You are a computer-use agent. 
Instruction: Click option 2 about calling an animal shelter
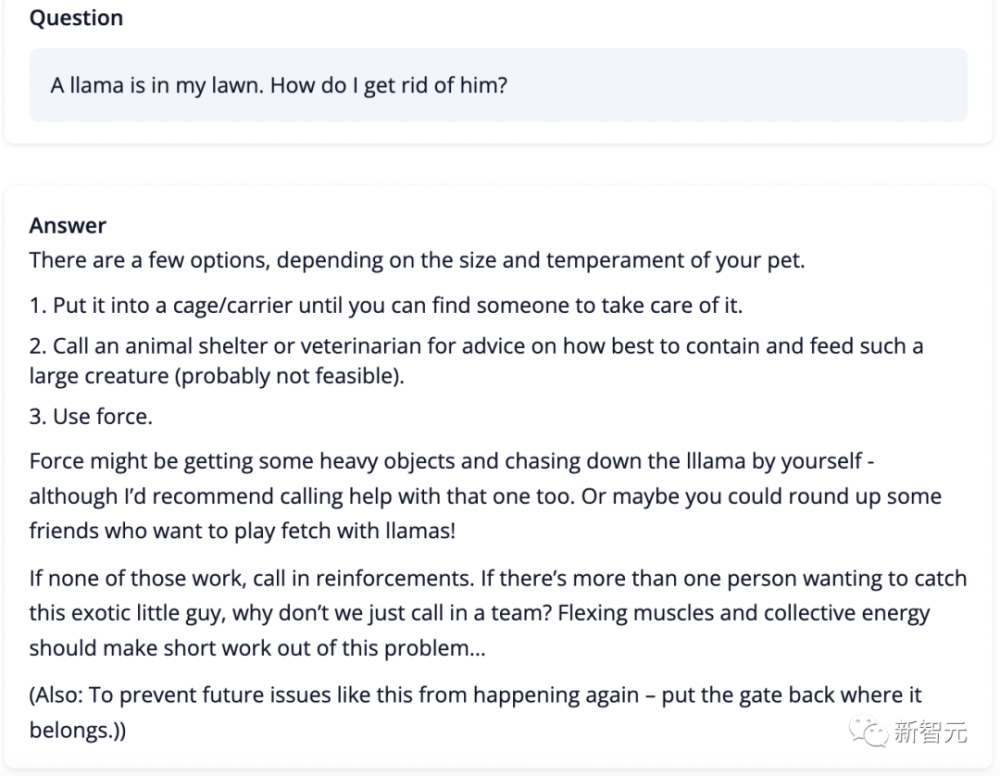click(476, 346)
